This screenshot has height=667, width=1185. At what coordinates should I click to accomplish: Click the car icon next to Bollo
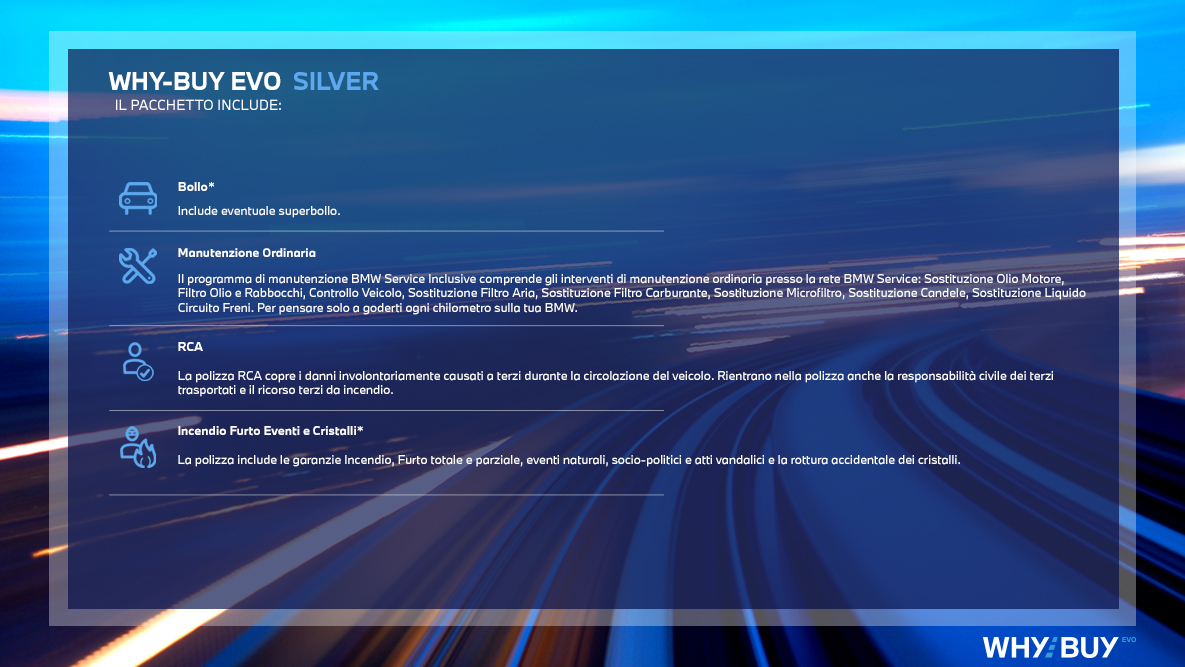tap(138, 199)
